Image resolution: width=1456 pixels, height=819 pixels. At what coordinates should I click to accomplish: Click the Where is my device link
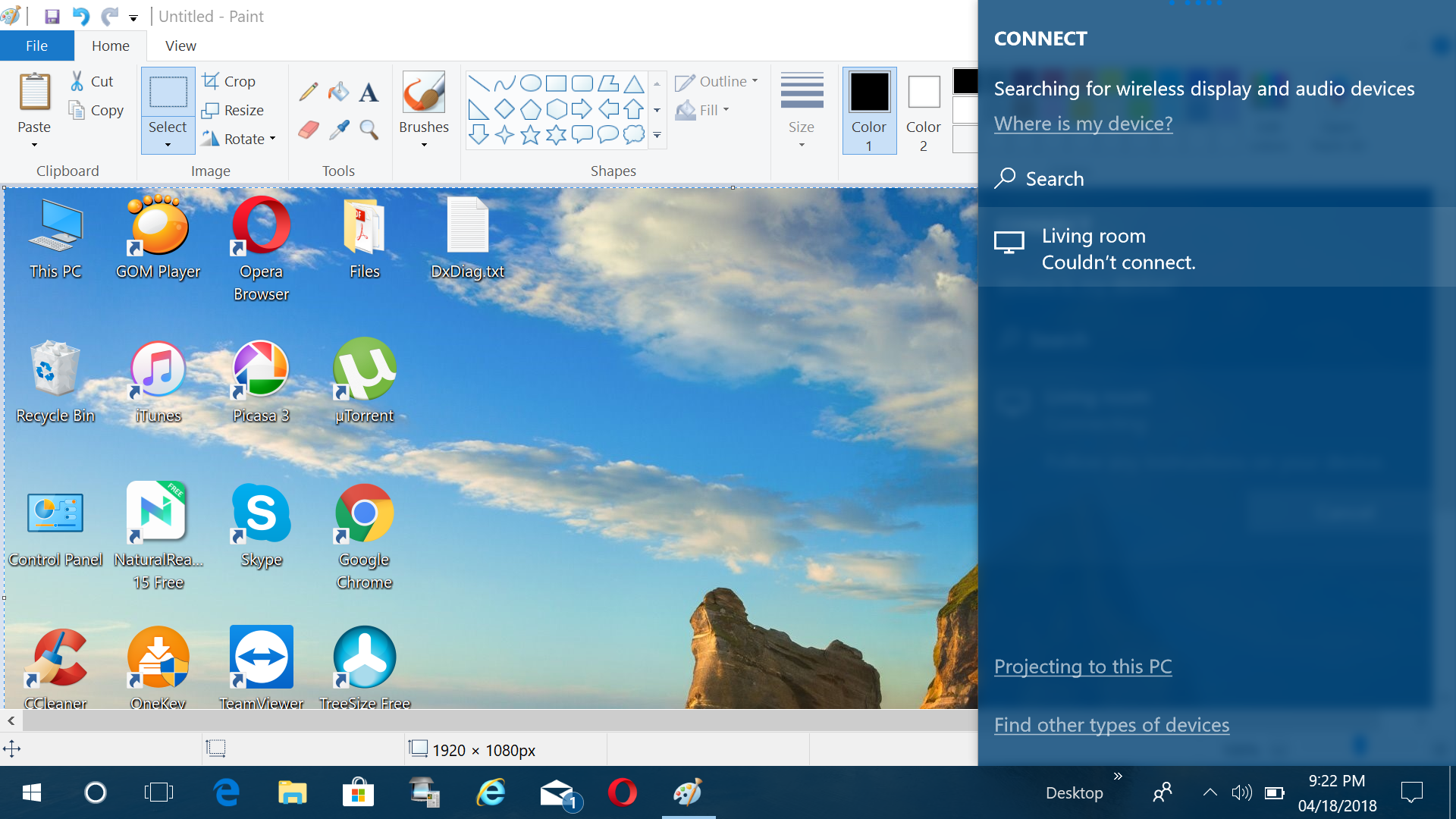1083,124
